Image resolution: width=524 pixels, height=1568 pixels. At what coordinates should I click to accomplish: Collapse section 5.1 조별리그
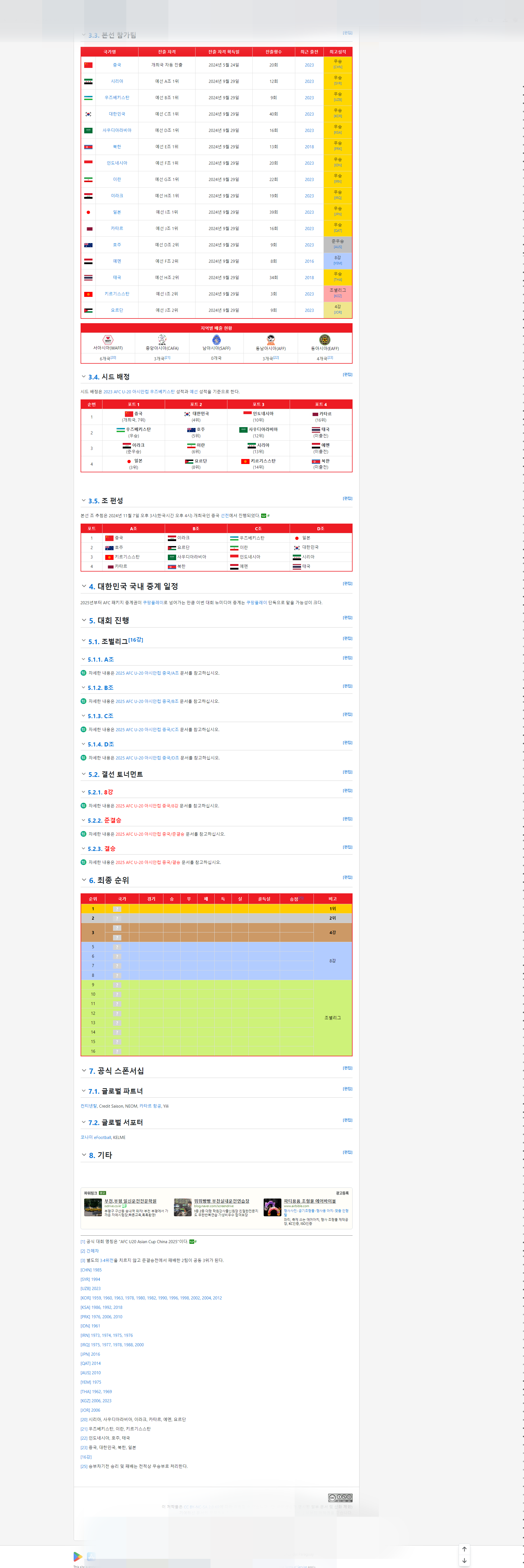pos(84,641)
